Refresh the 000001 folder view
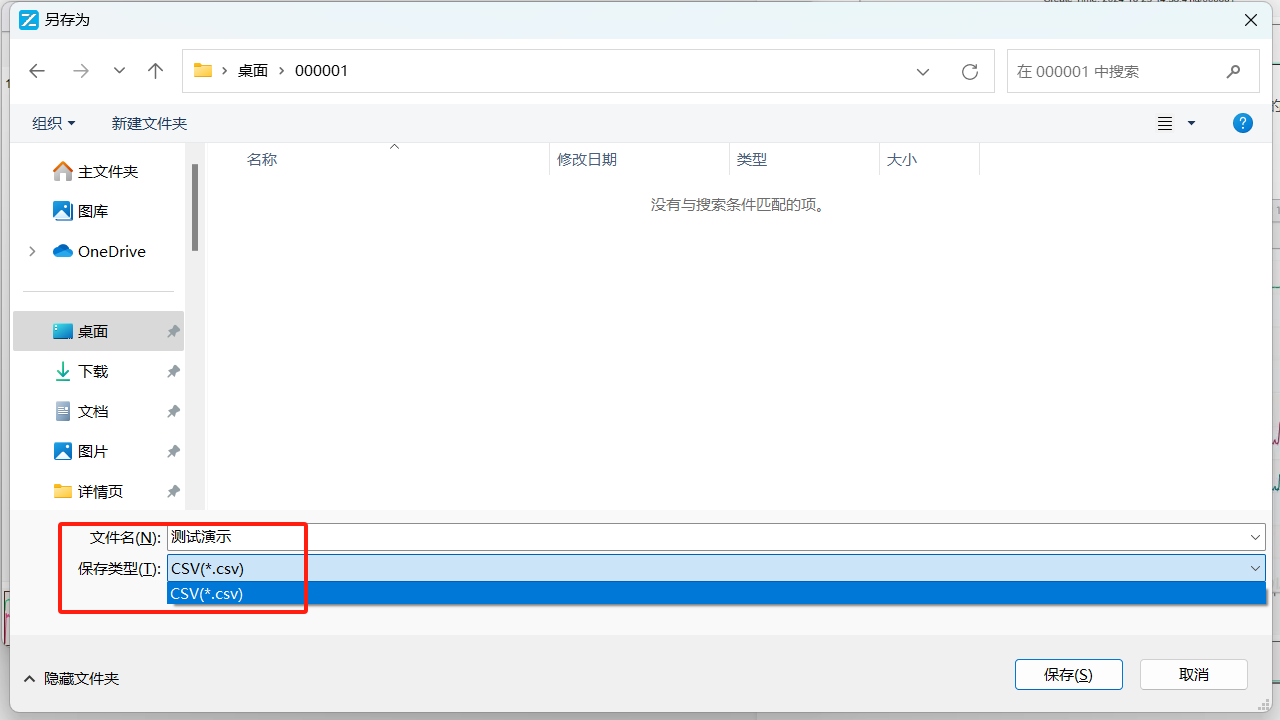The image size is (1280, 720). pyautogui.click(x=969, y=71)
